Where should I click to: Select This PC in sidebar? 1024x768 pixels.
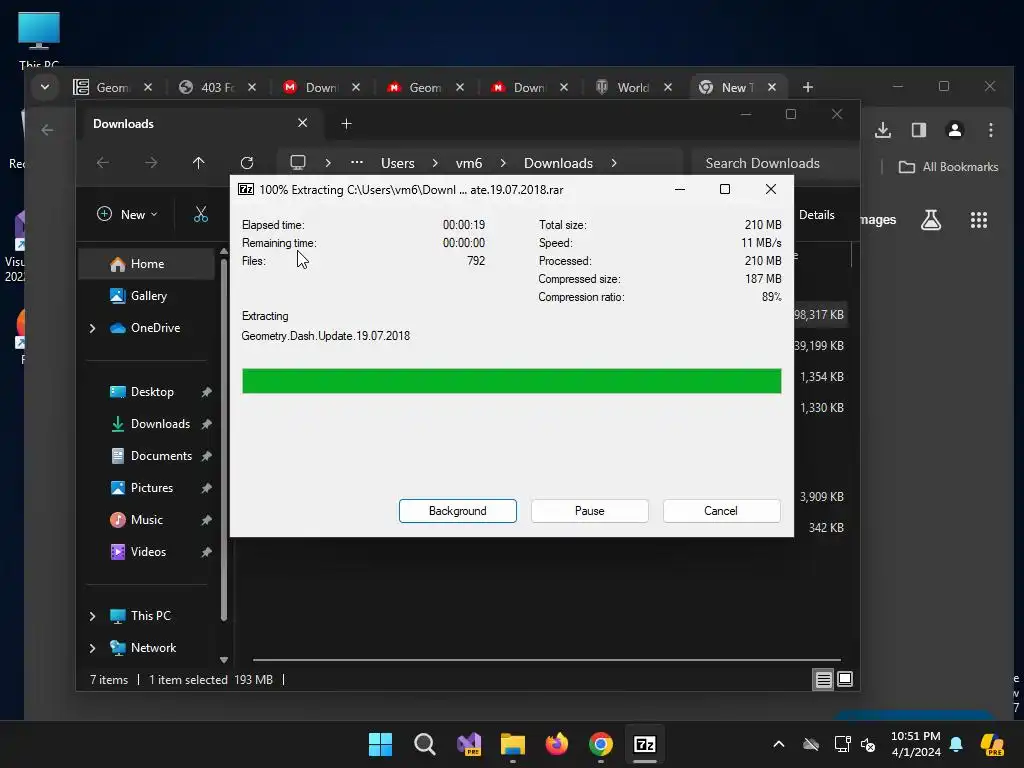(x=150, y=616)
